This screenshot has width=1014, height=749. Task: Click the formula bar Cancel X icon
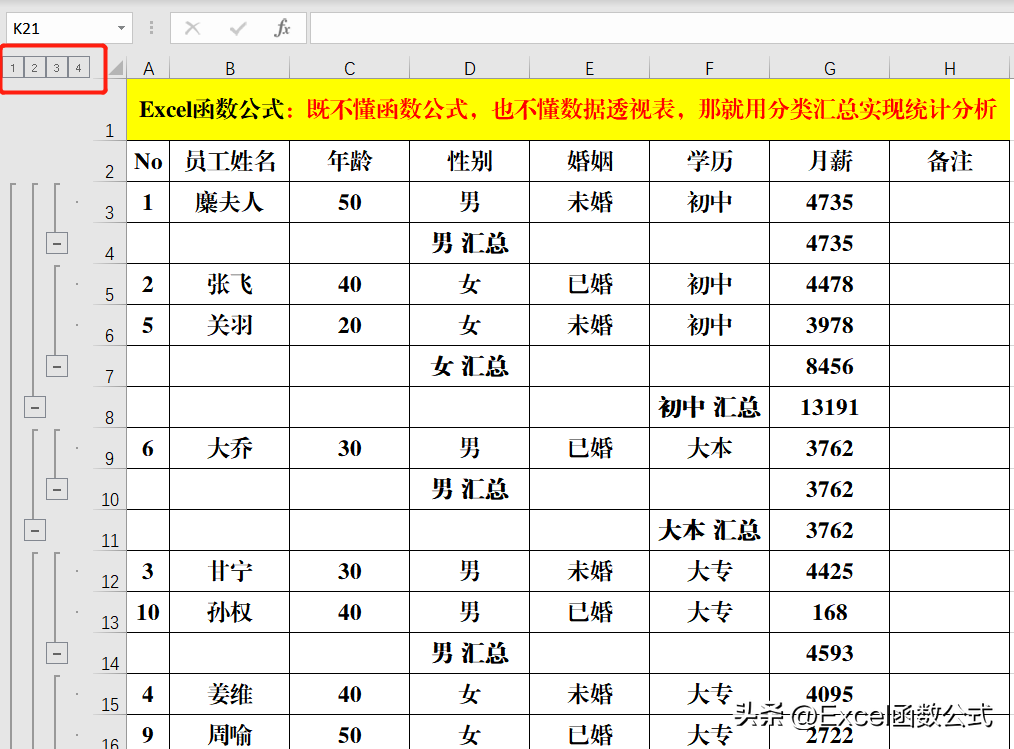coord(193,28)
